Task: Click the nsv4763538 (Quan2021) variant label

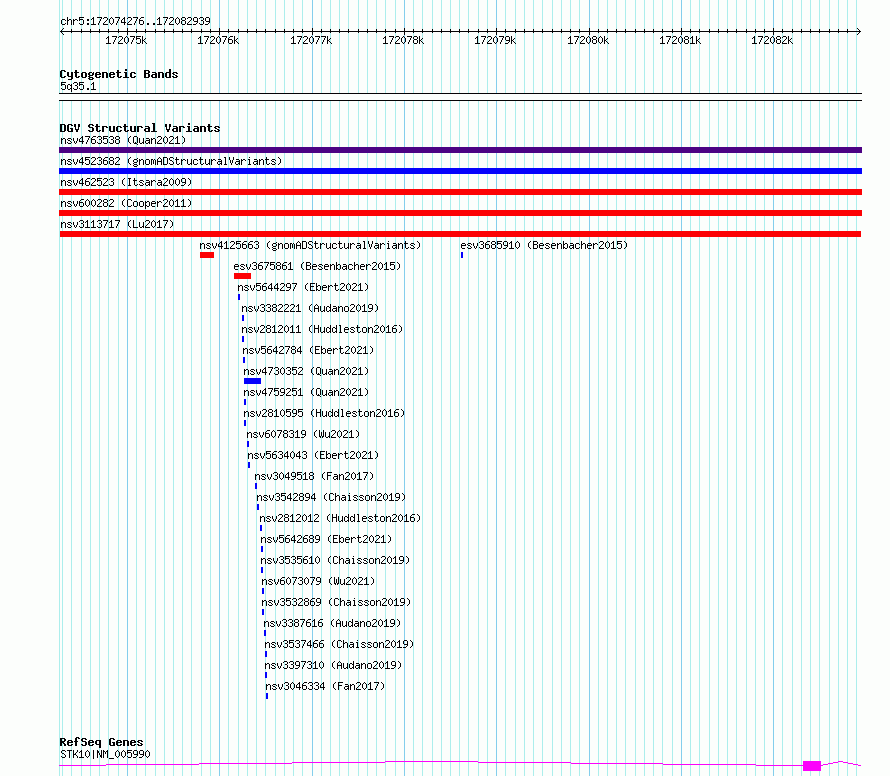Action: (x=123, y=140)
